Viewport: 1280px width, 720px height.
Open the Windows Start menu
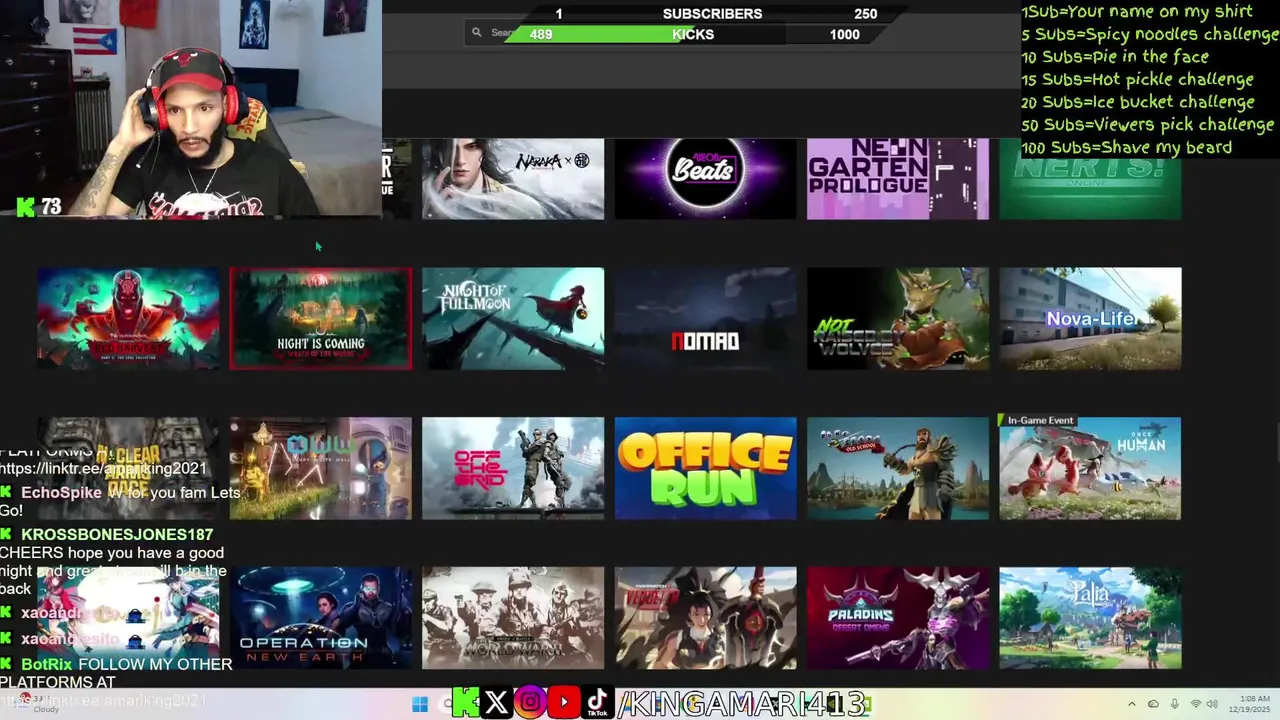click(x=420, y=704)
